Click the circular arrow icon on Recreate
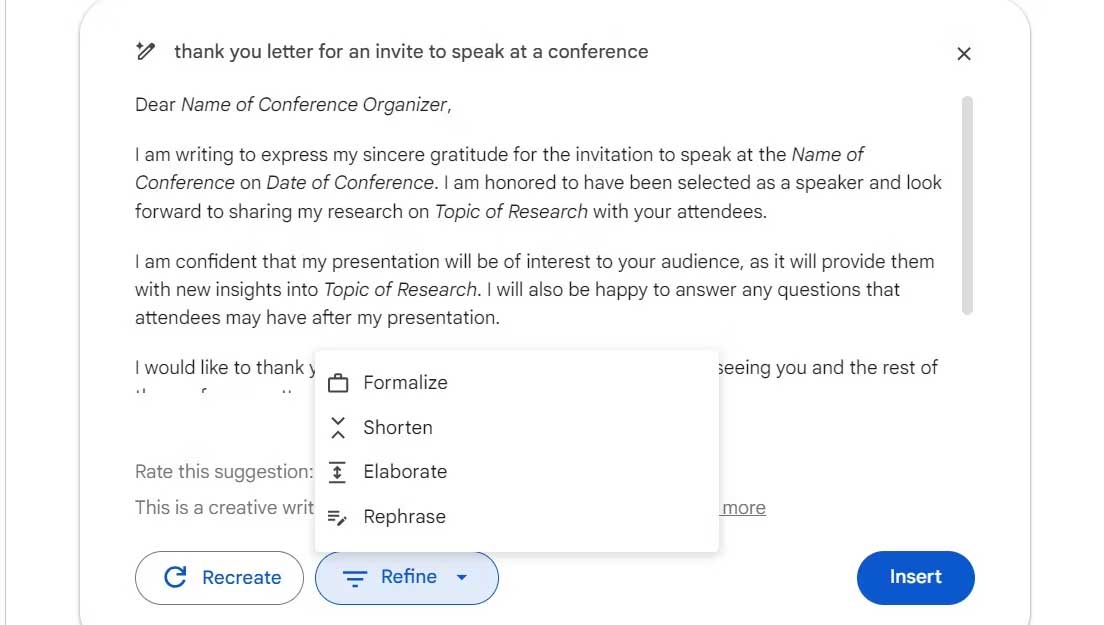This screenshot has width=1104, height=625. (x=175, y=577)
